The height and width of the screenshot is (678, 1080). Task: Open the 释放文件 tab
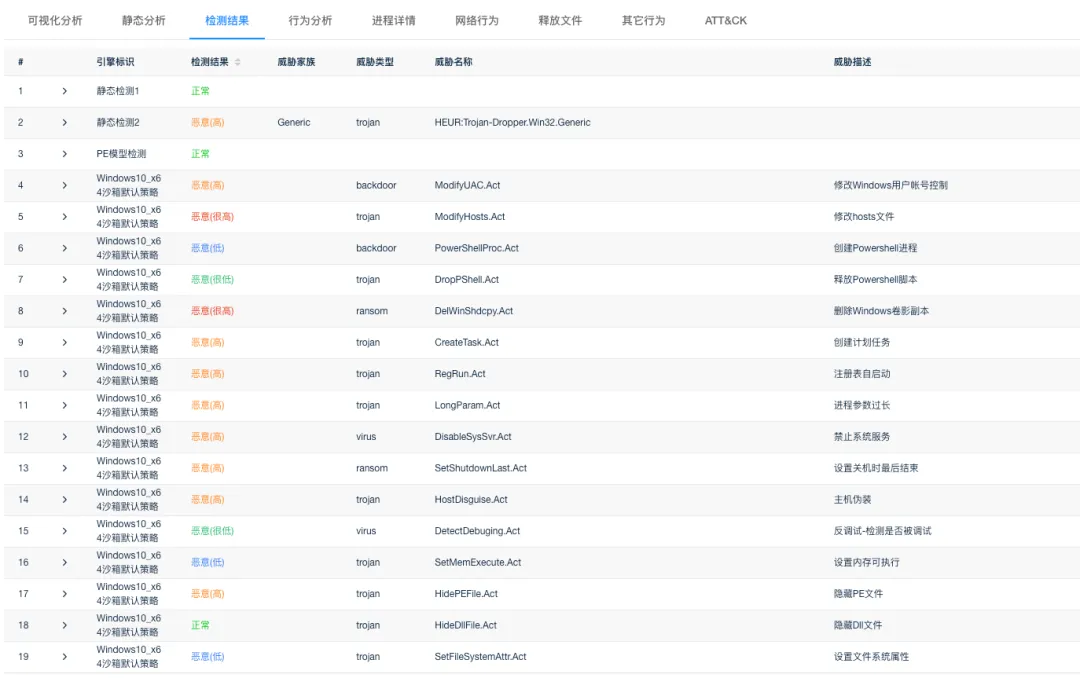point(560,21)
